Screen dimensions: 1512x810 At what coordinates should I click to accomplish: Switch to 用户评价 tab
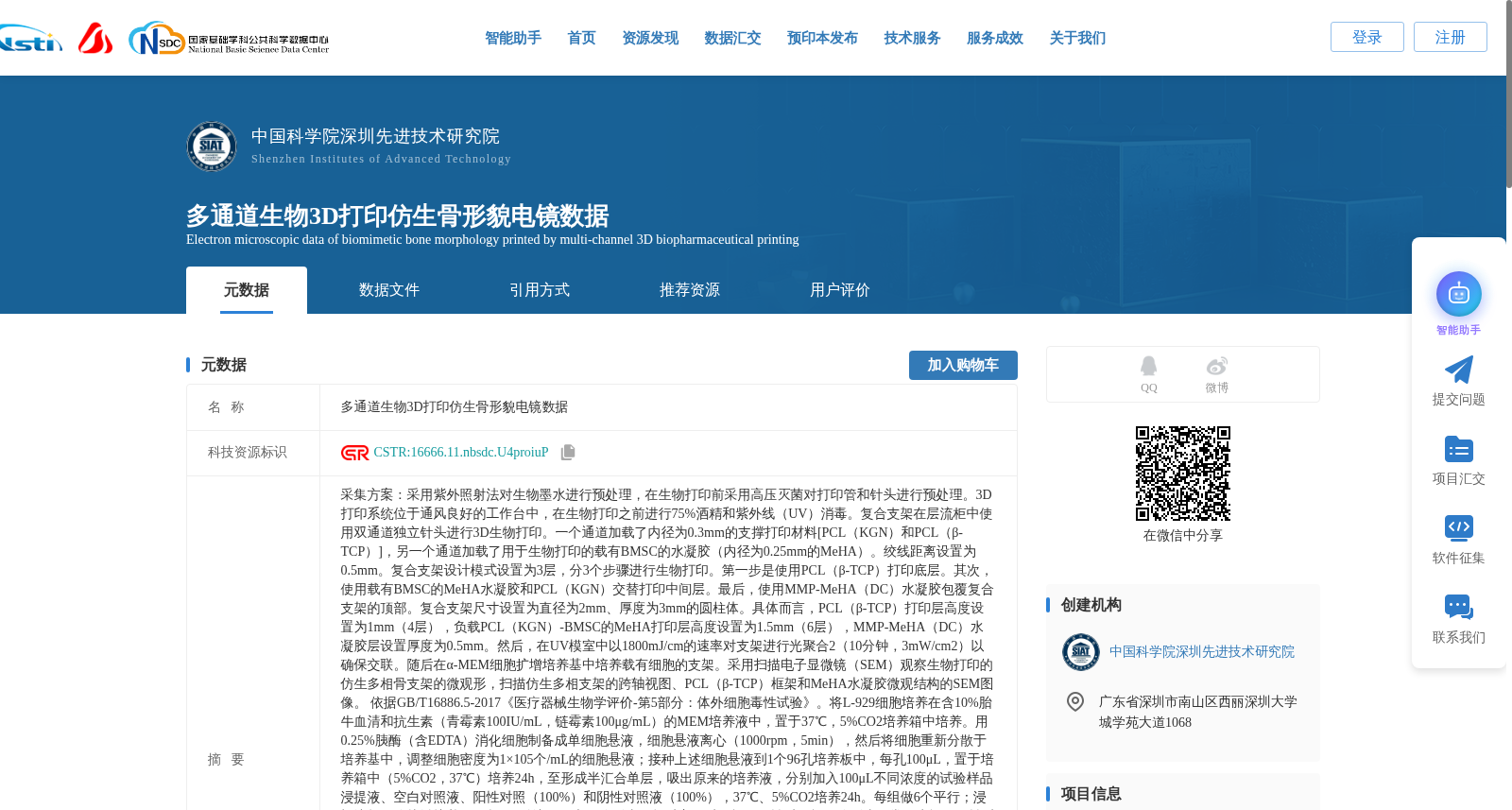coord(840,290)
